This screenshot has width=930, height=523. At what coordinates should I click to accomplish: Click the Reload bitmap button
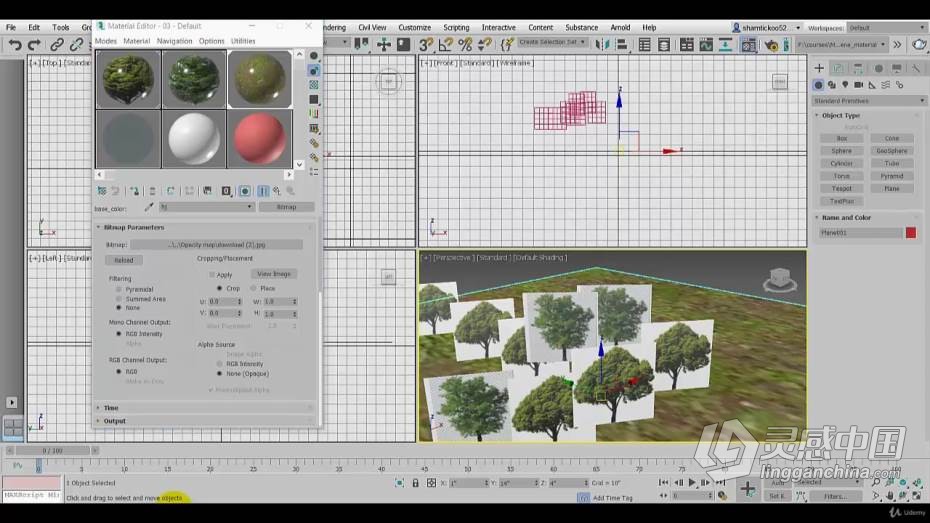124,260
